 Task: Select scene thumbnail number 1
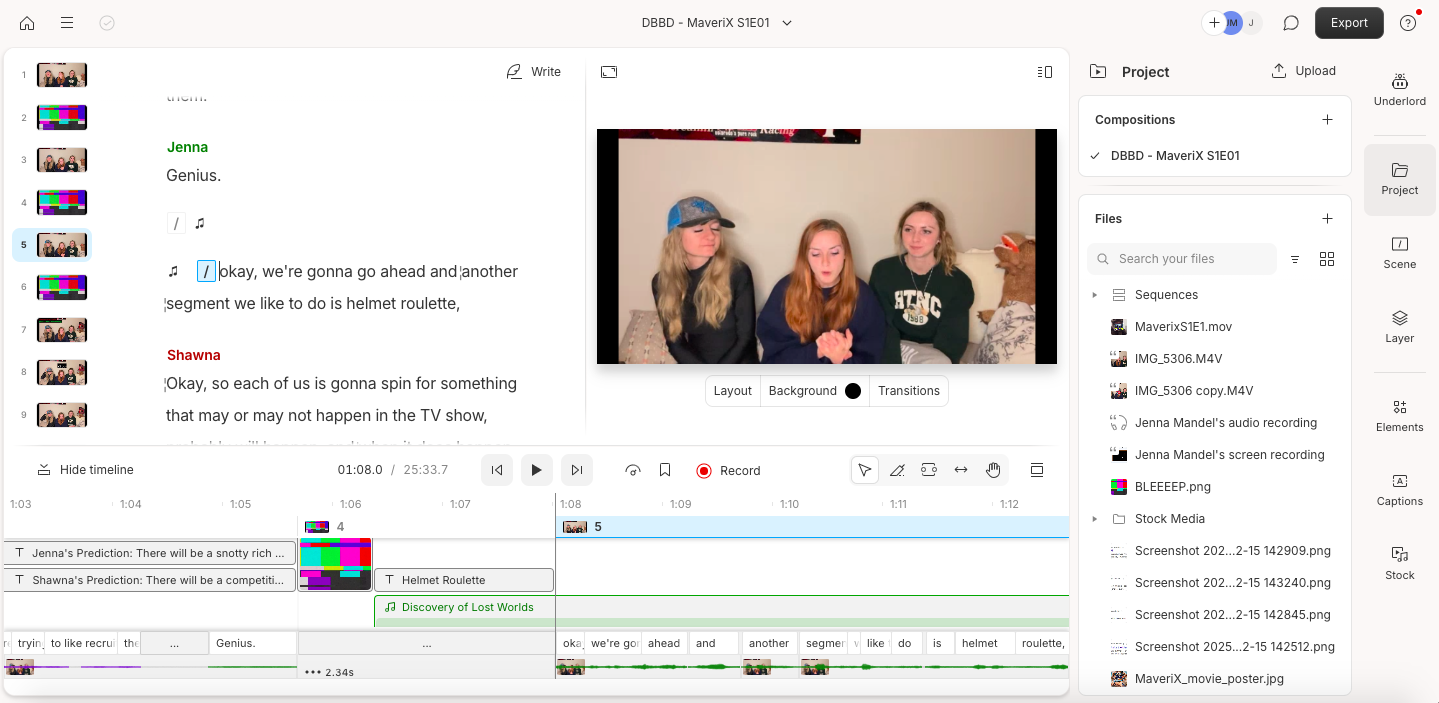(62, 75)
